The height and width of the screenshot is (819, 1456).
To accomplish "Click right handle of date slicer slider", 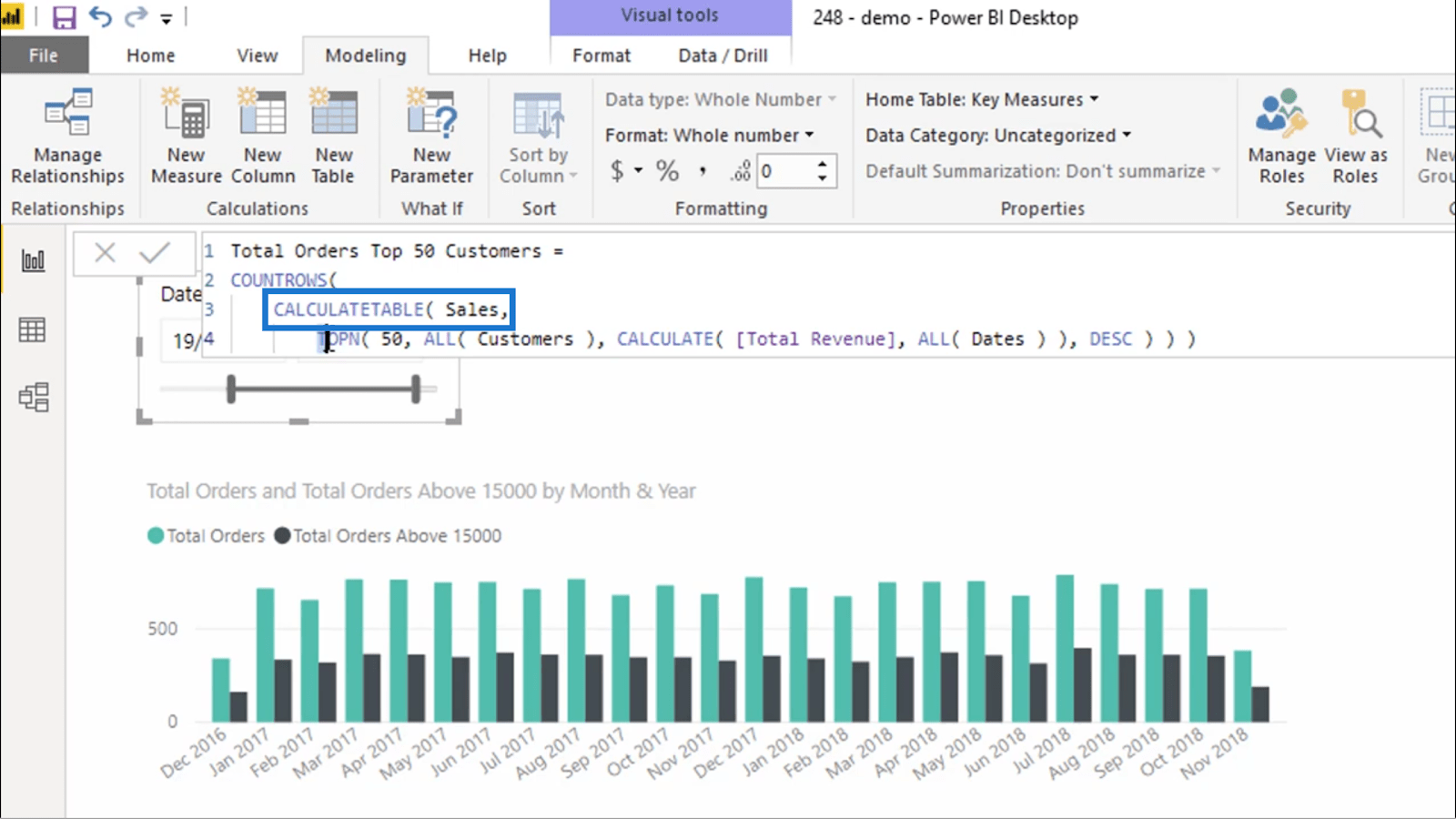I will pyautogui.click(x=416, y=389).
